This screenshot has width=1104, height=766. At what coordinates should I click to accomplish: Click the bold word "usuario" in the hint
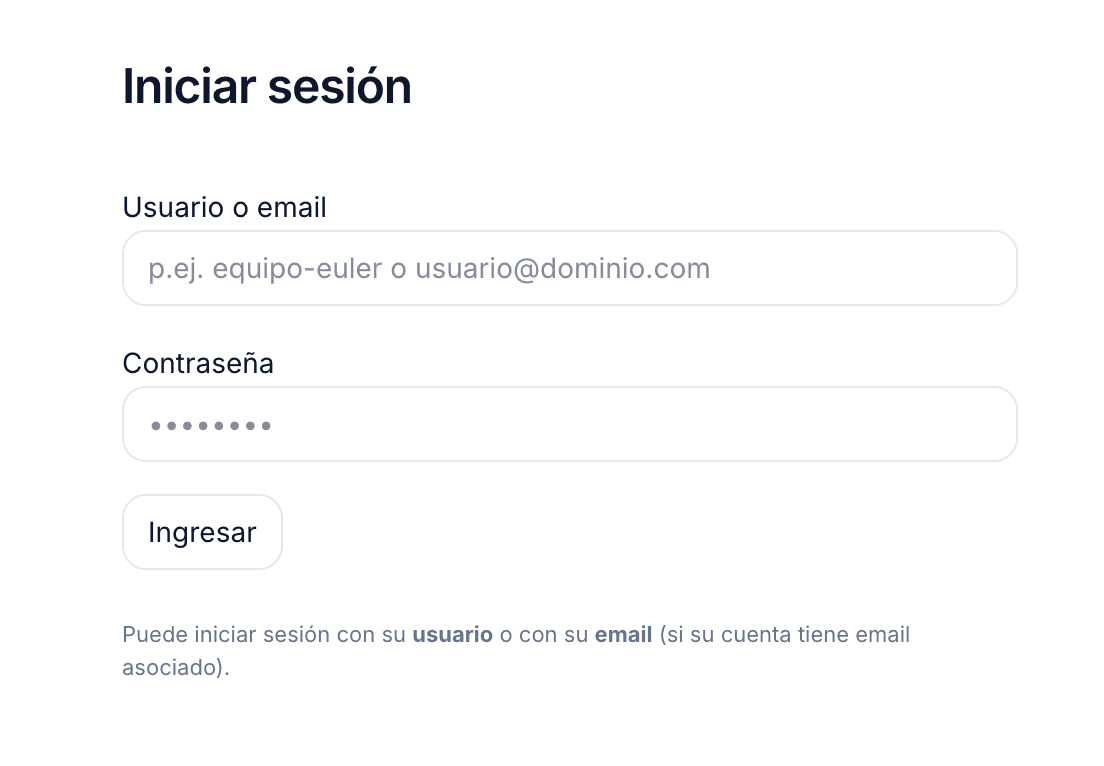tap(452, 635)
